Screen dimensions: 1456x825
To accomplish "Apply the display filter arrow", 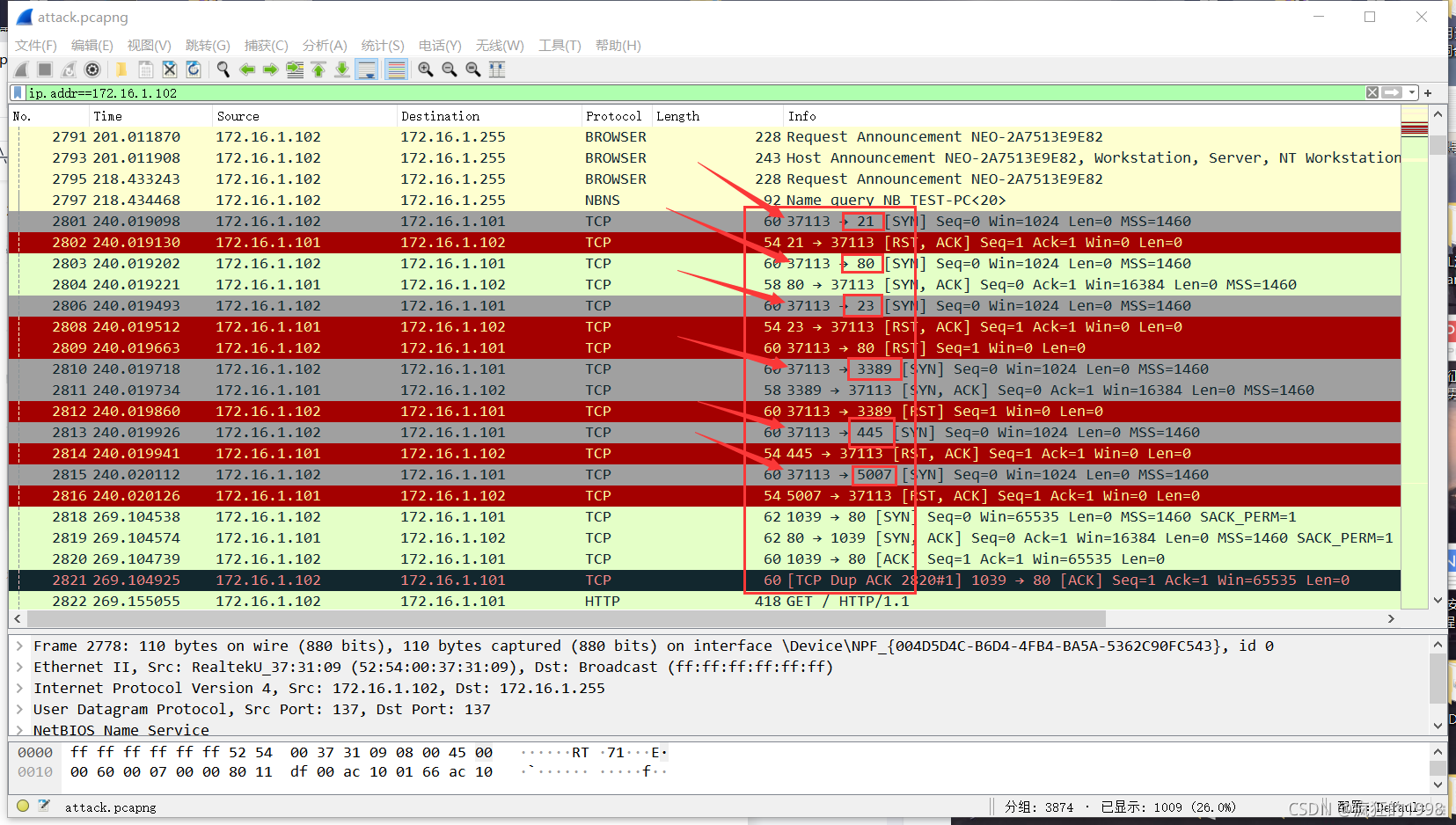I will pyautogui.click(x=1392, y=92).
